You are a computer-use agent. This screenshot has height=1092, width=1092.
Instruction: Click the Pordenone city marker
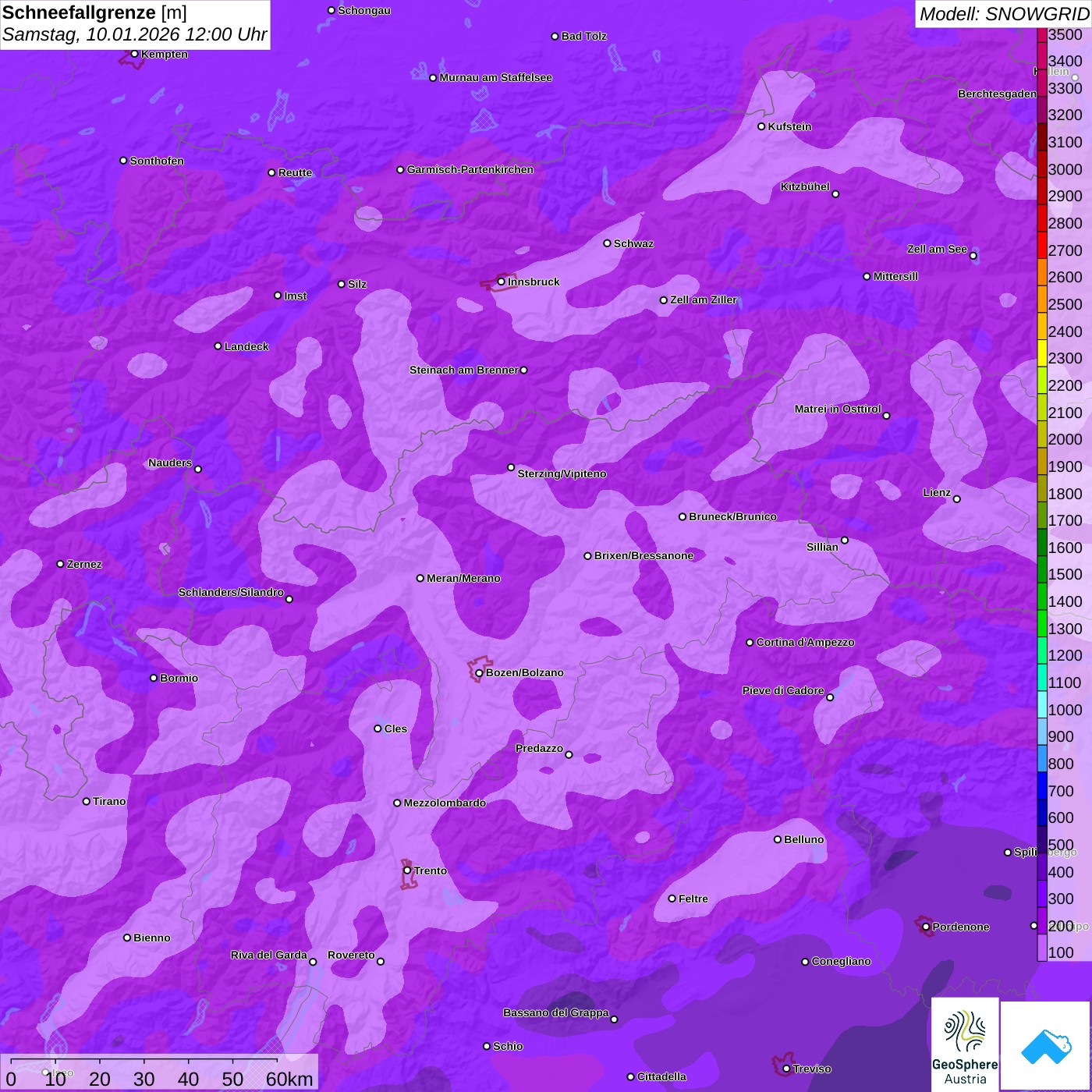(926, 927)
